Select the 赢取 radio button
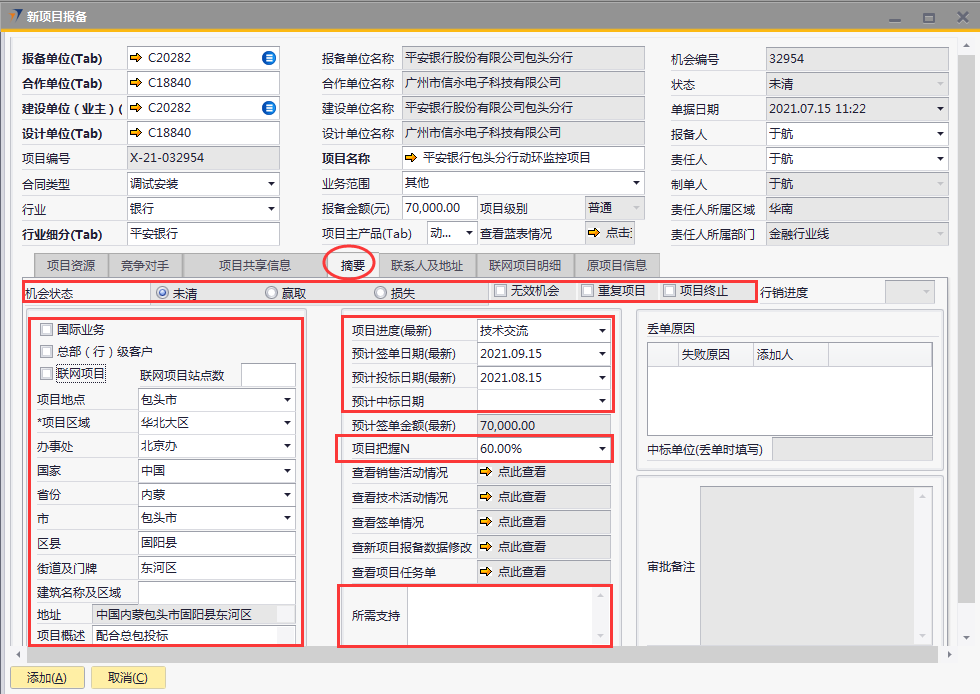 click(x=271, y=292)
